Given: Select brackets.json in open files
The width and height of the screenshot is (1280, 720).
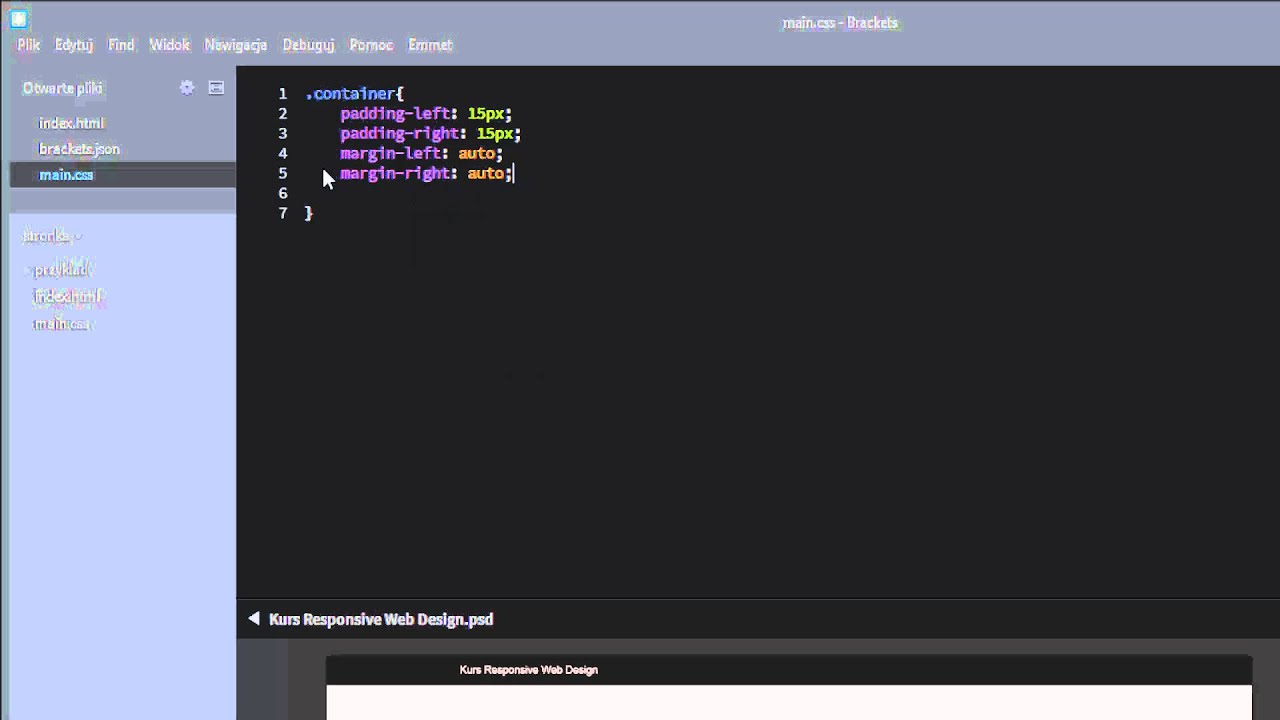Looking at the screenshot, I should pyautogui.click(x=79, y=149).
